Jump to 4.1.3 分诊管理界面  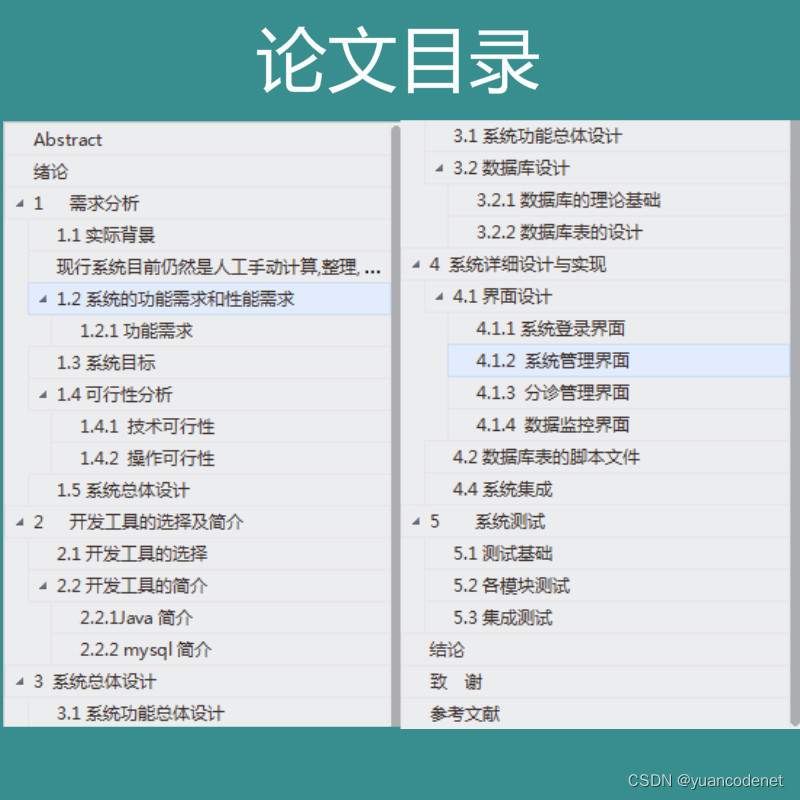click(x=553, y=393)
